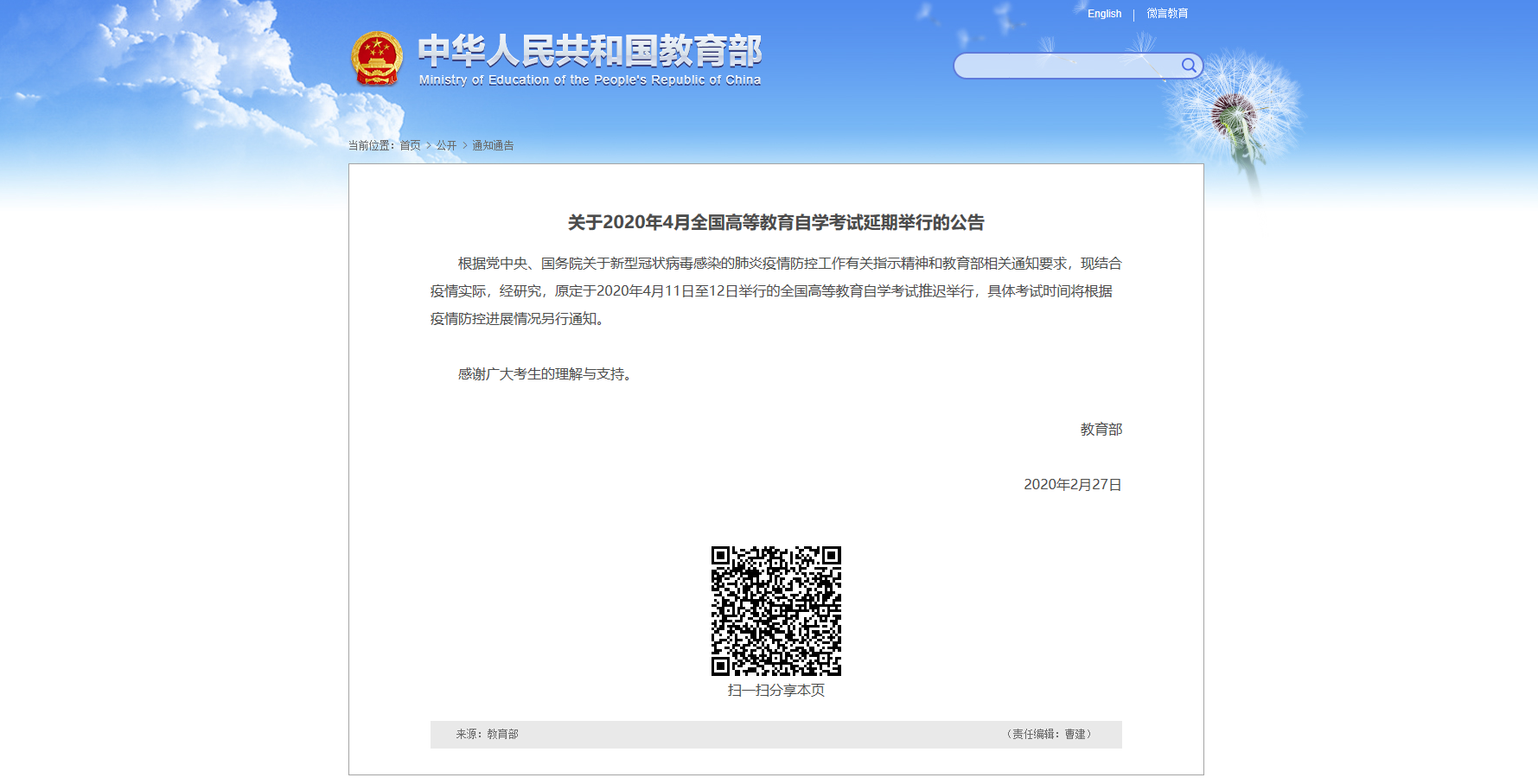Click the 中华人民共和国教育部 site title

pos(590,51)
